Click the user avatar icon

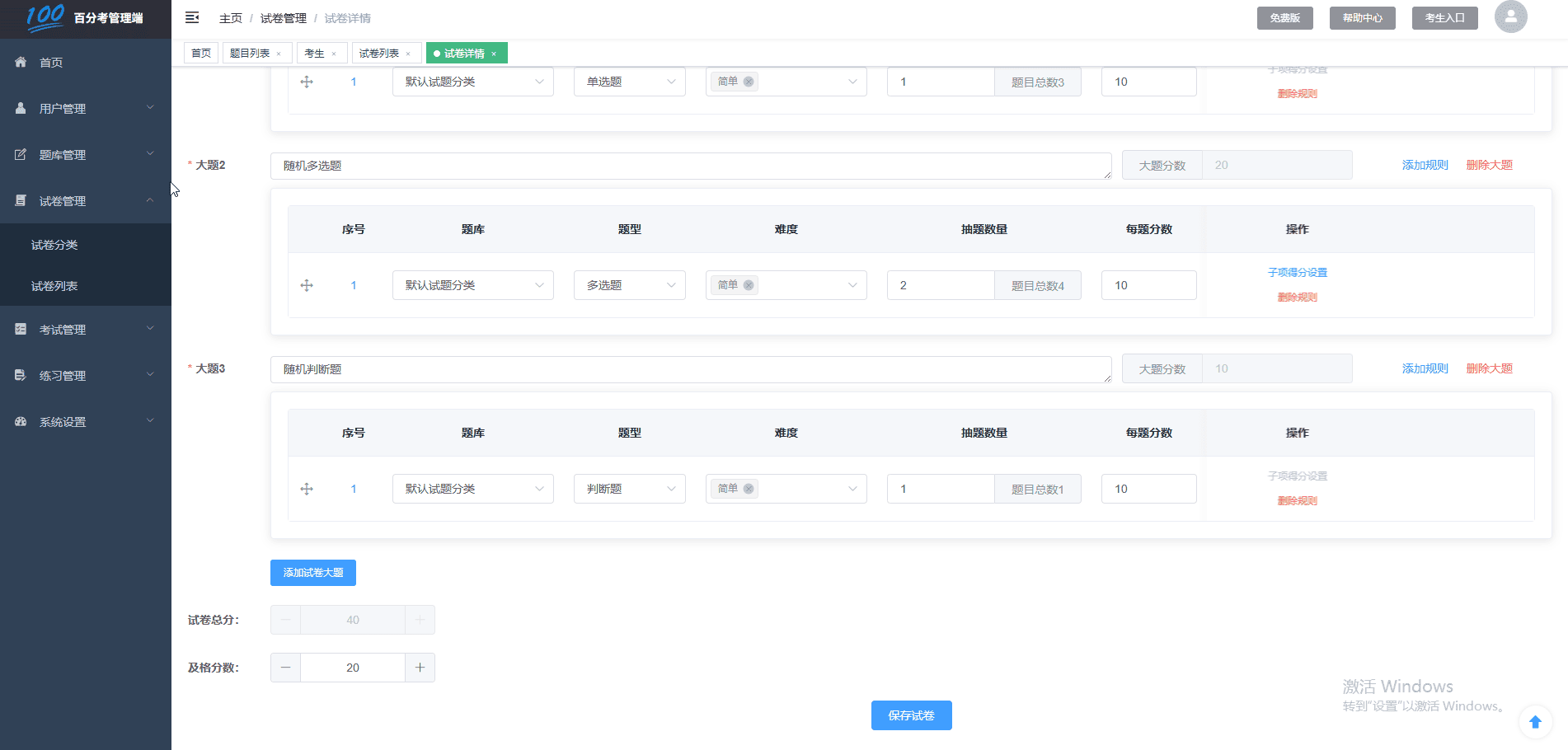(1510, 16)
